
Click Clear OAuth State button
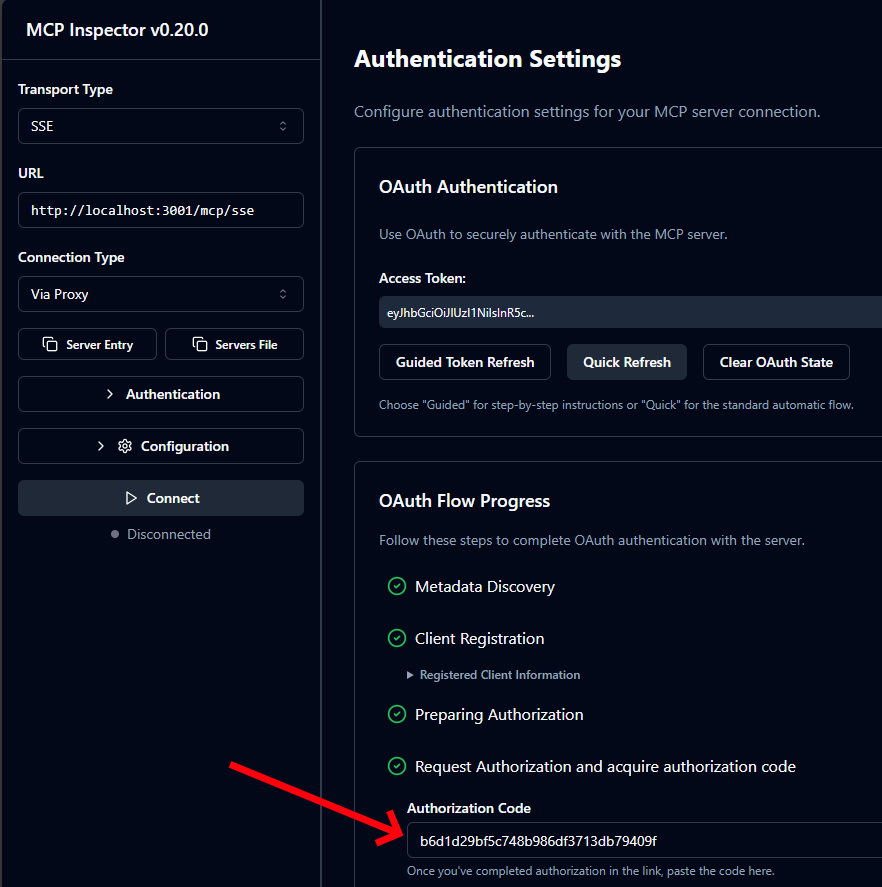[776, 363]
